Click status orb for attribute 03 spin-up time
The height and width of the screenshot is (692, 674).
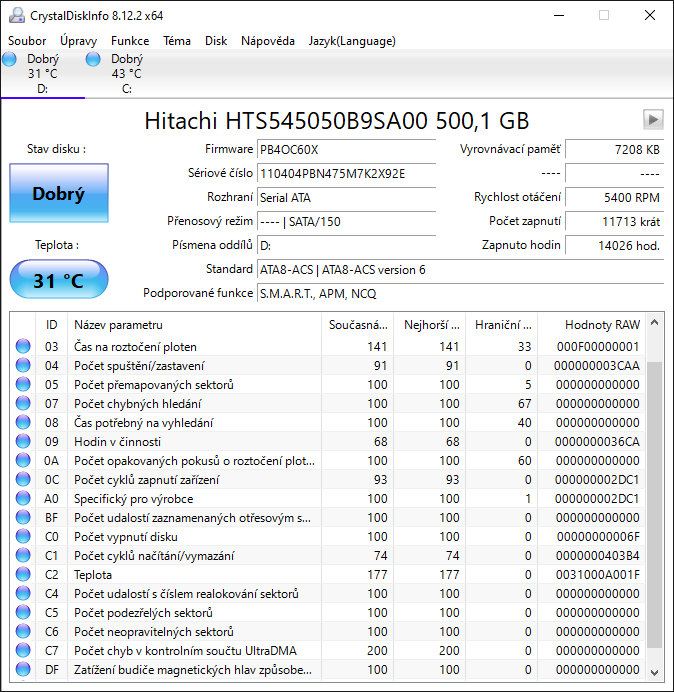pyautogui.click(x=23, y=347)
